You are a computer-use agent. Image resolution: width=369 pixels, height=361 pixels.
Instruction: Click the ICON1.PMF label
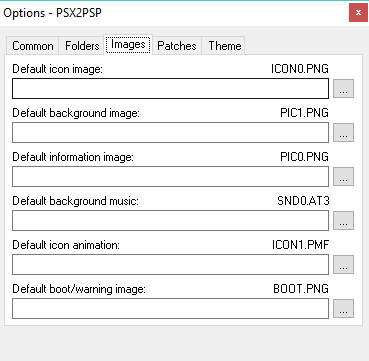coord(300,245)
